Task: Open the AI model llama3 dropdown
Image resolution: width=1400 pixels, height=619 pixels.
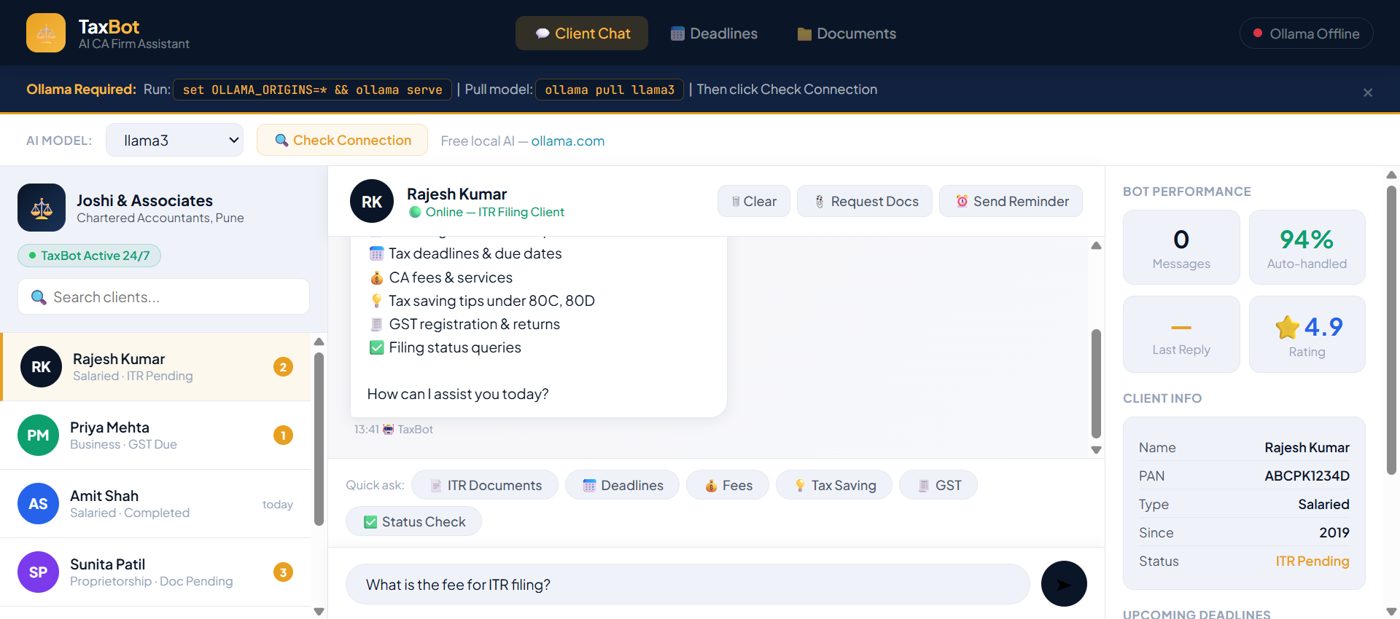Action: (175, 140)
